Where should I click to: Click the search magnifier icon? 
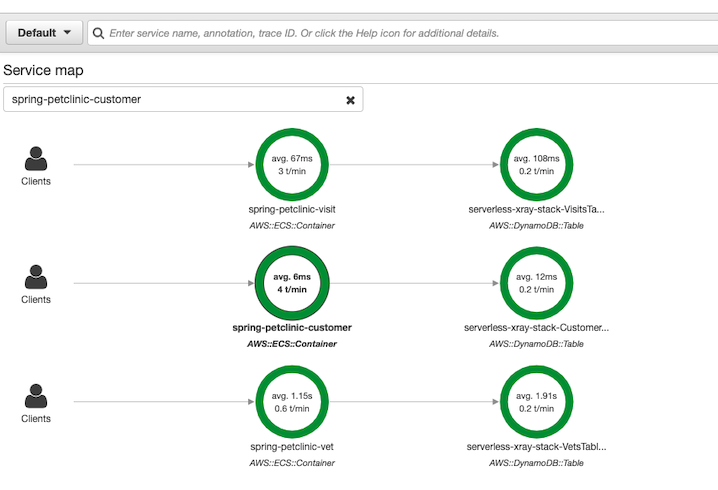click(98, 33)
